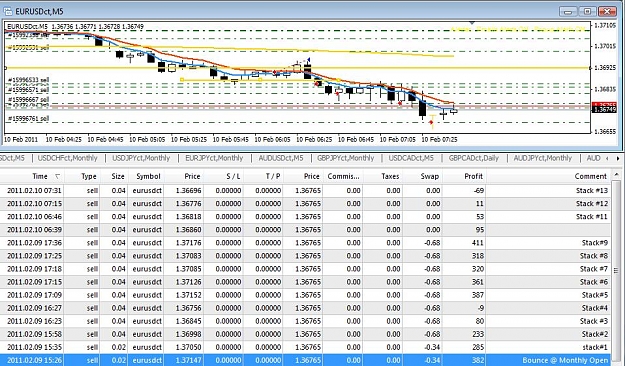Minimize the EURUSDct,M5 chart window
Viewport: 625px width, 366px height.
[x=568, y=11]
